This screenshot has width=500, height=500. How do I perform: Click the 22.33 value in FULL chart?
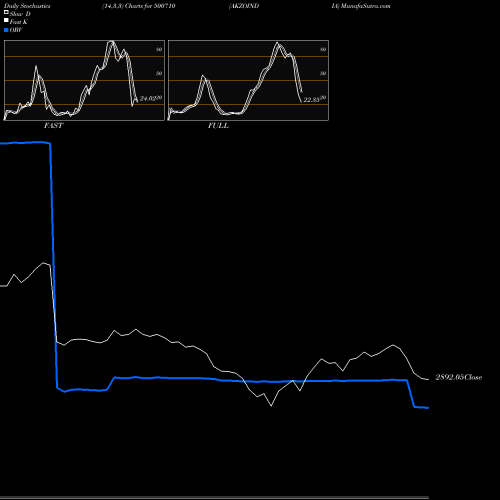pos(311,100)
